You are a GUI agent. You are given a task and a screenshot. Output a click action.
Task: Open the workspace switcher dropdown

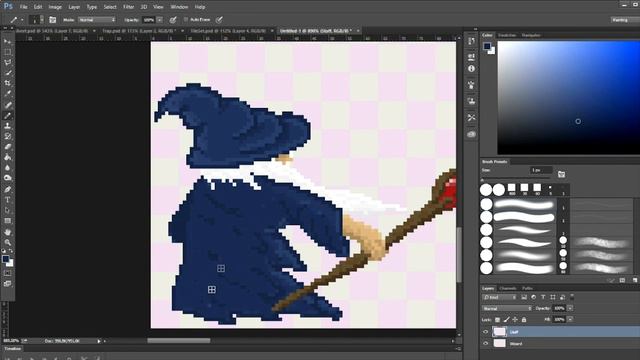point(625,20)
